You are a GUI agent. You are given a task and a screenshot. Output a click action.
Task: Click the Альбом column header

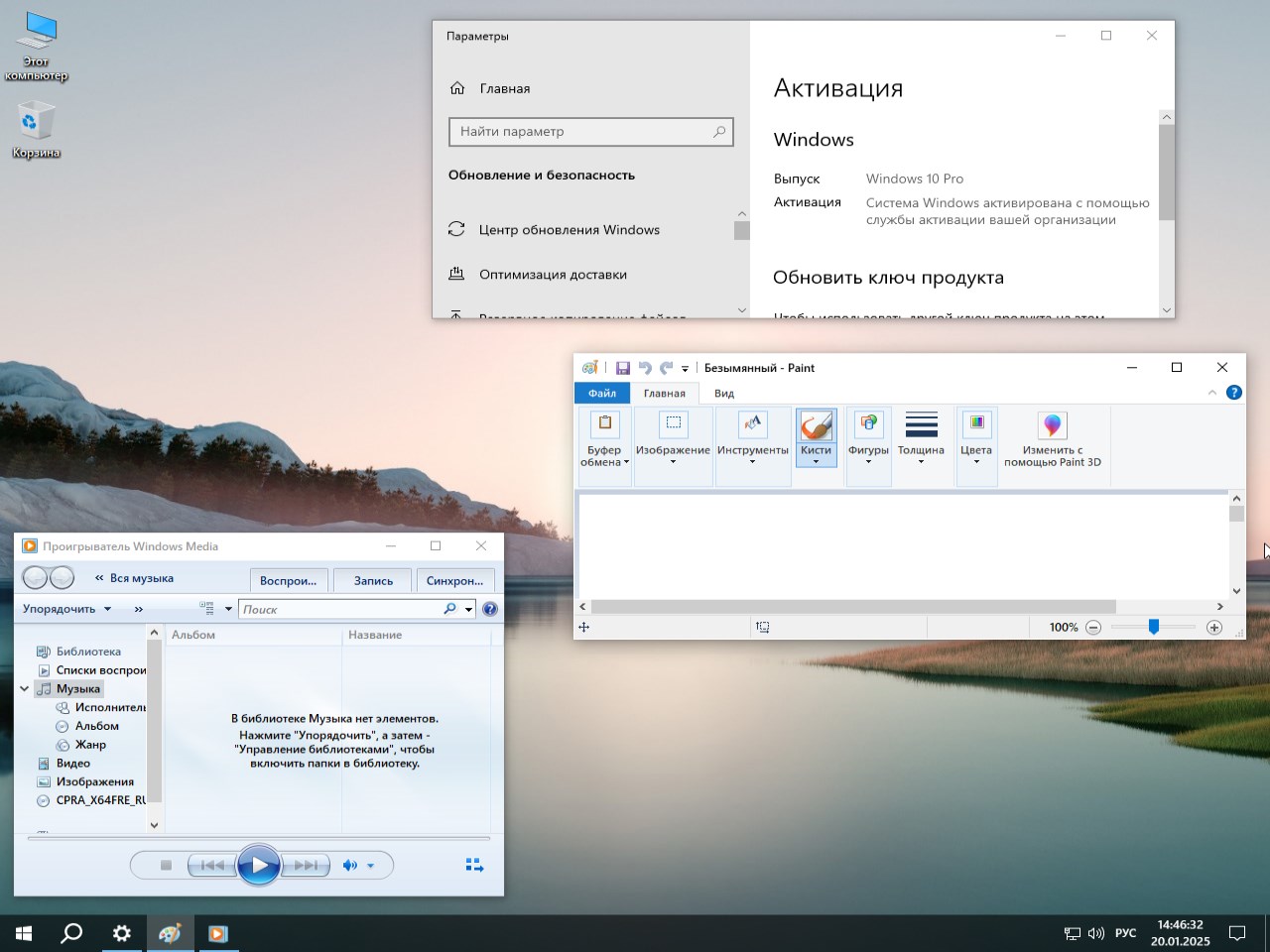pos(253,635)
